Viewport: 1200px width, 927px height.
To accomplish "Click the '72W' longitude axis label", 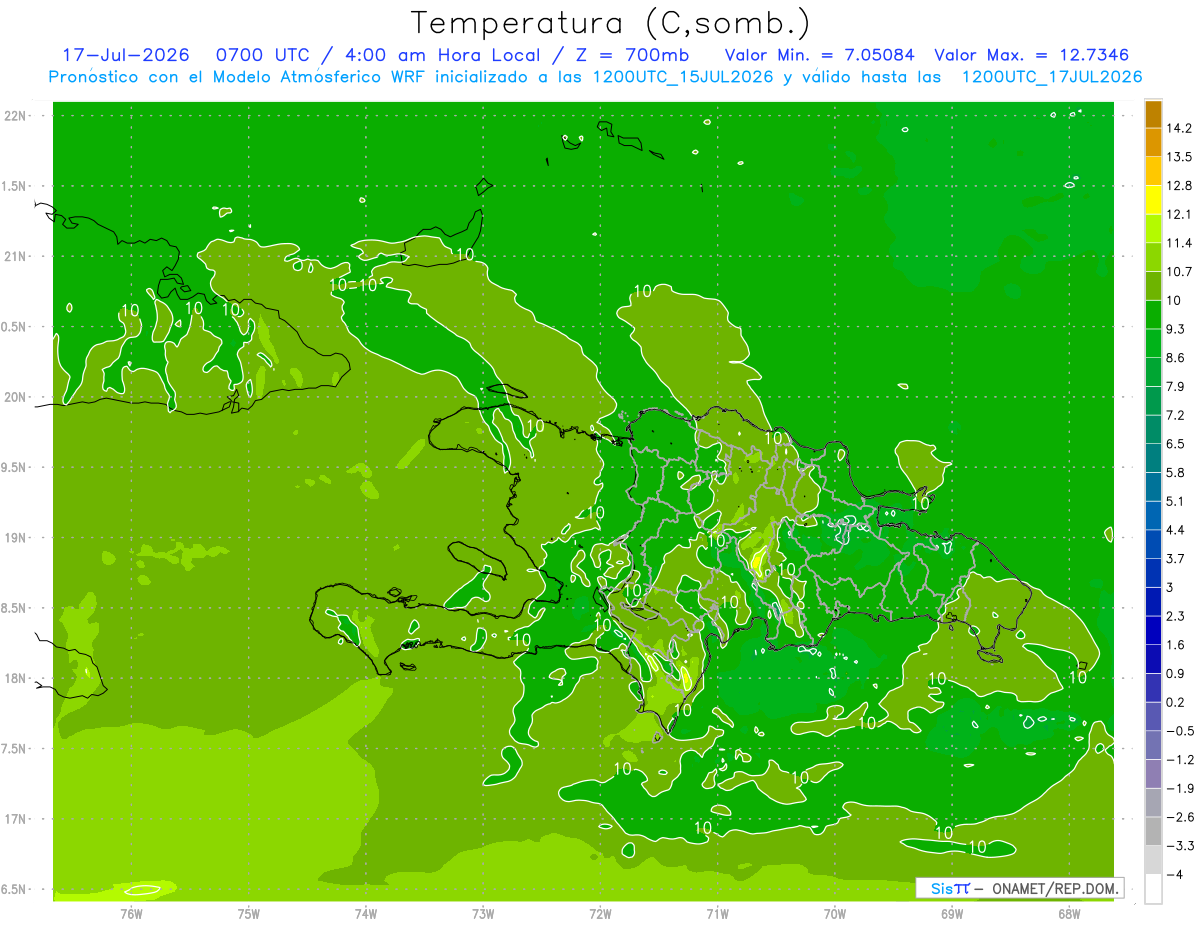I will pos(600,914).
